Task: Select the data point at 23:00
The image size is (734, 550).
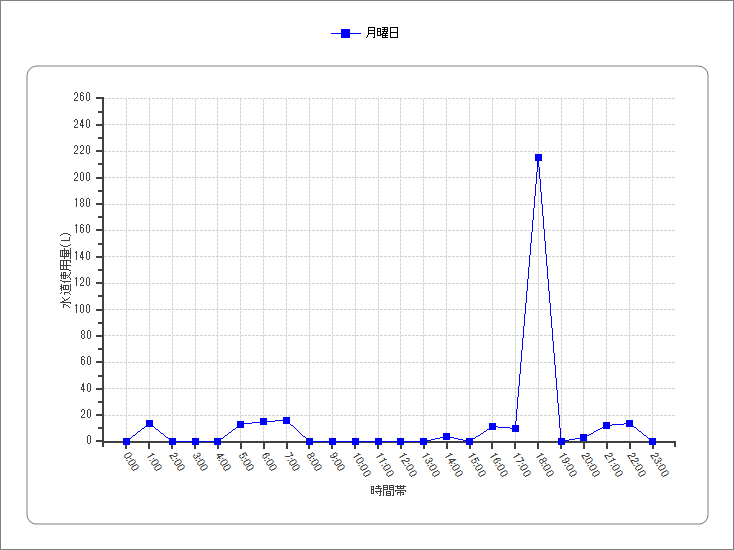Action: (x=653, y=441)
